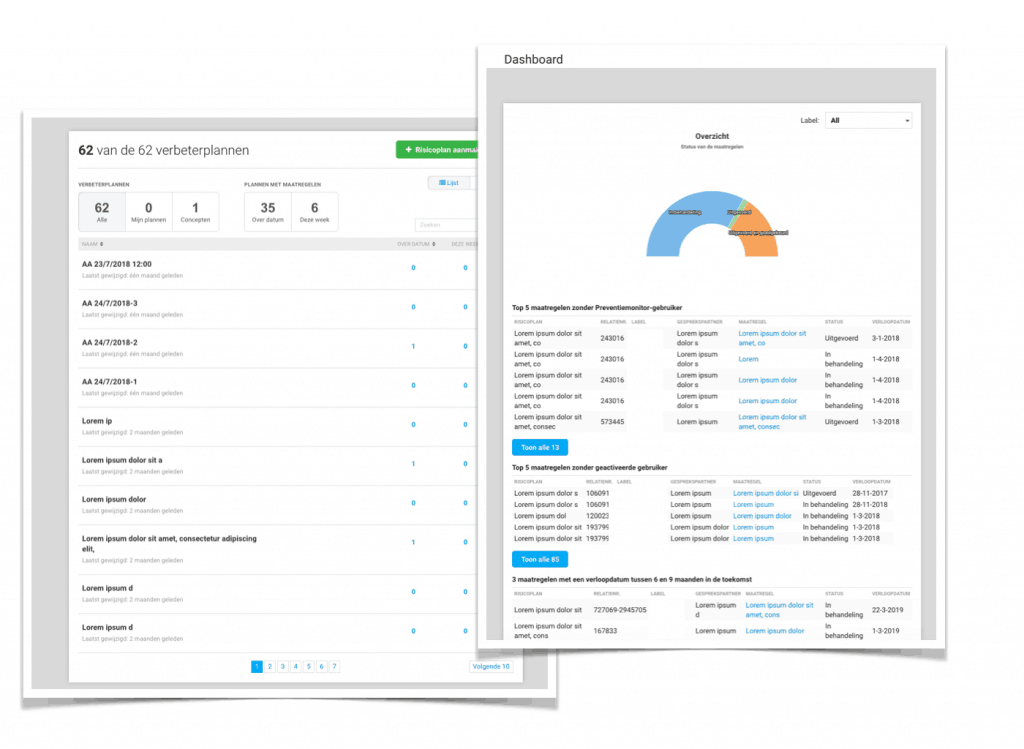Click the Toon alle 85 button
The width and height of the screenshot is (1024, 749).
coord(540,559)
